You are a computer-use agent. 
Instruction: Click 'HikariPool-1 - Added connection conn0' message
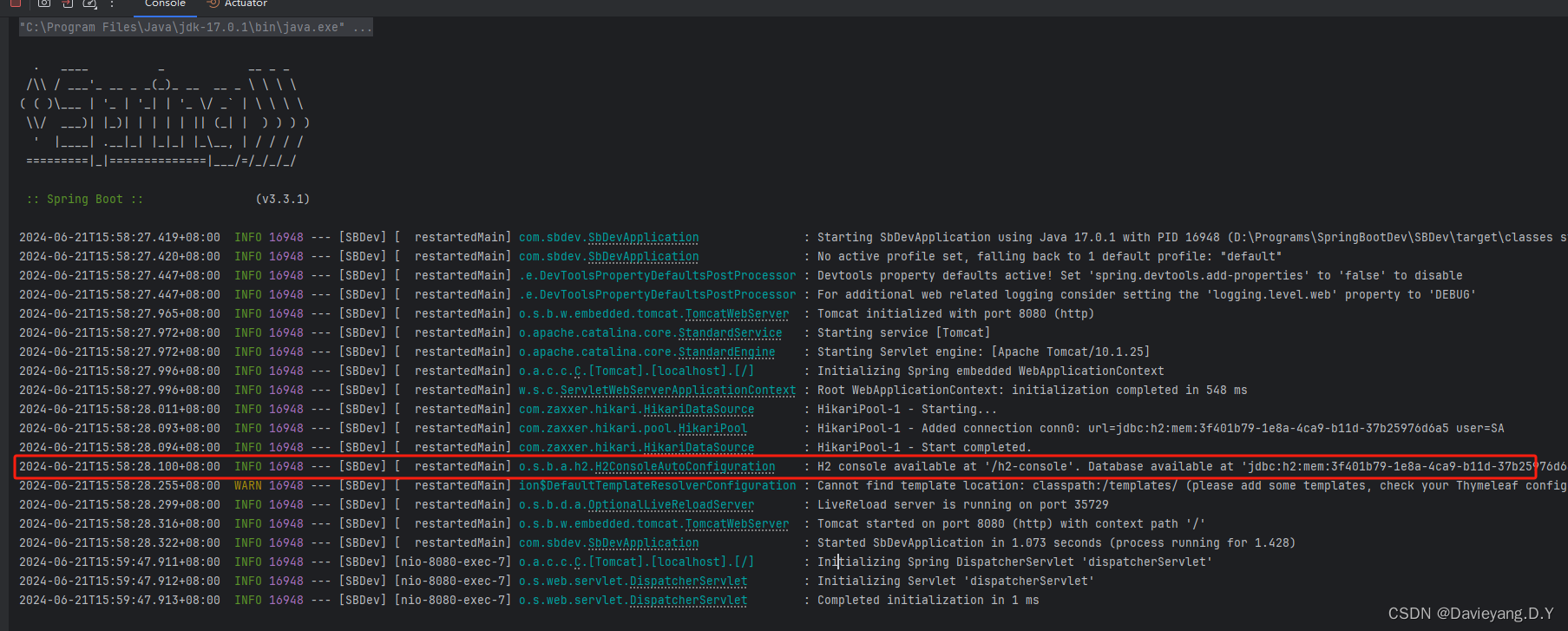(x=1160, y=429)
